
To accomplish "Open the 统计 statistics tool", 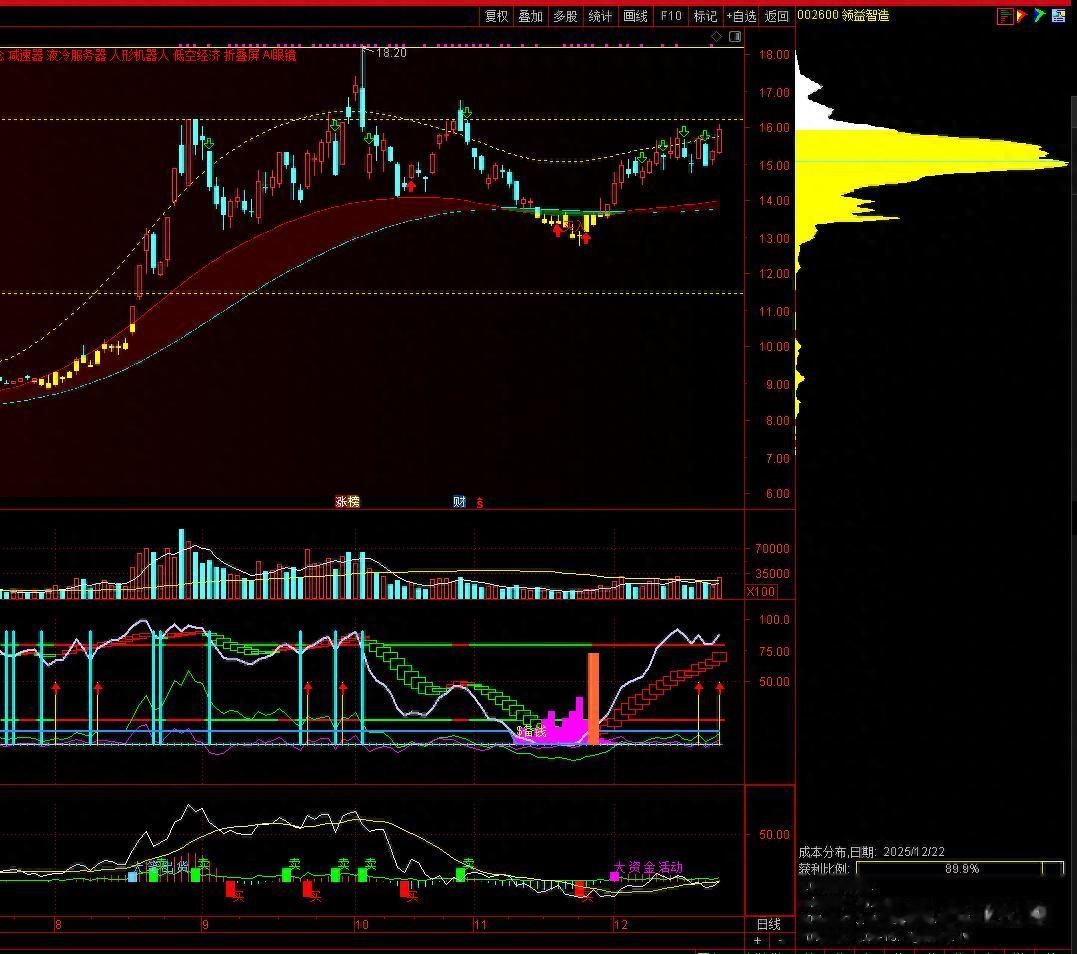I will pyautogui.click(x=600, y=16).
